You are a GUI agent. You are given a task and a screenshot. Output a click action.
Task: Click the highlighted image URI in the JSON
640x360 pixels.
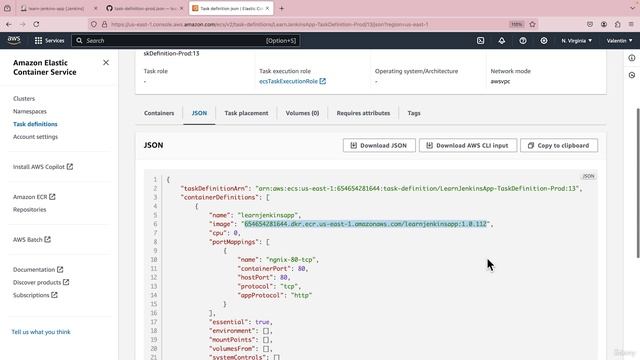point(365,224)
